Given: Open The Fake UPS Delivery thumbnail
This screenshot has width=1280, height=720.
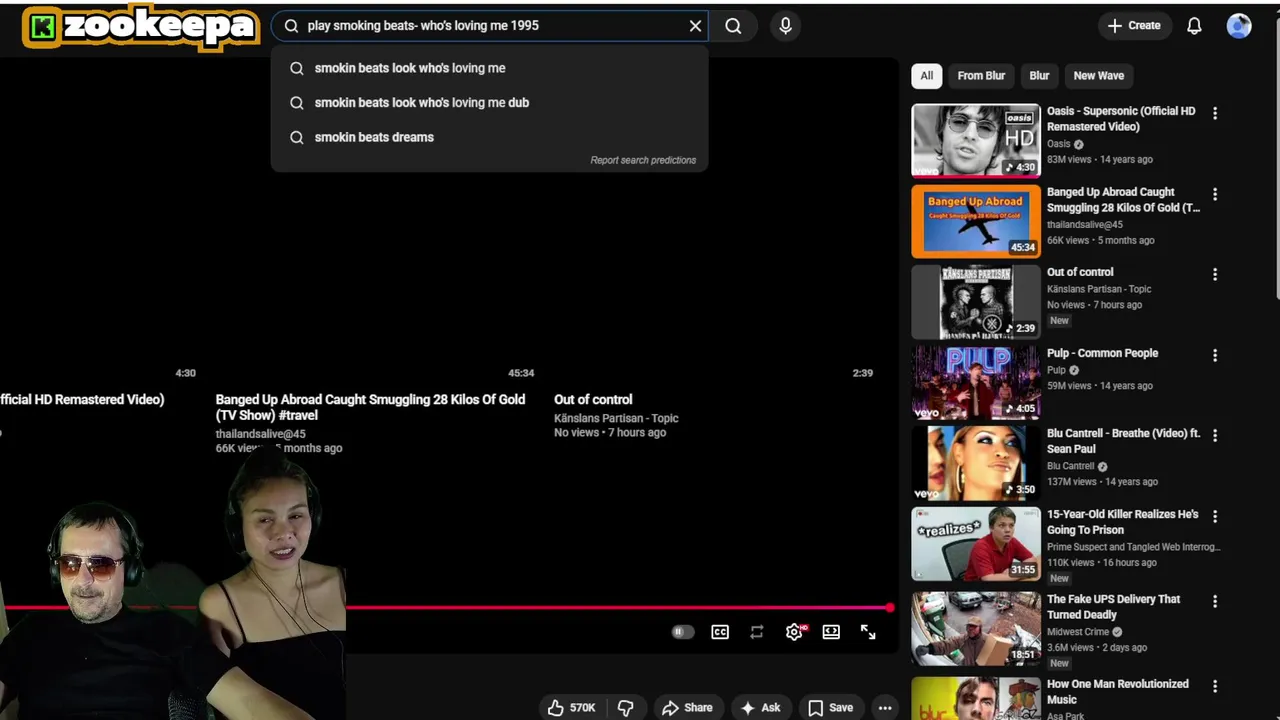Looking at the screenshot, I should (976, 629).
